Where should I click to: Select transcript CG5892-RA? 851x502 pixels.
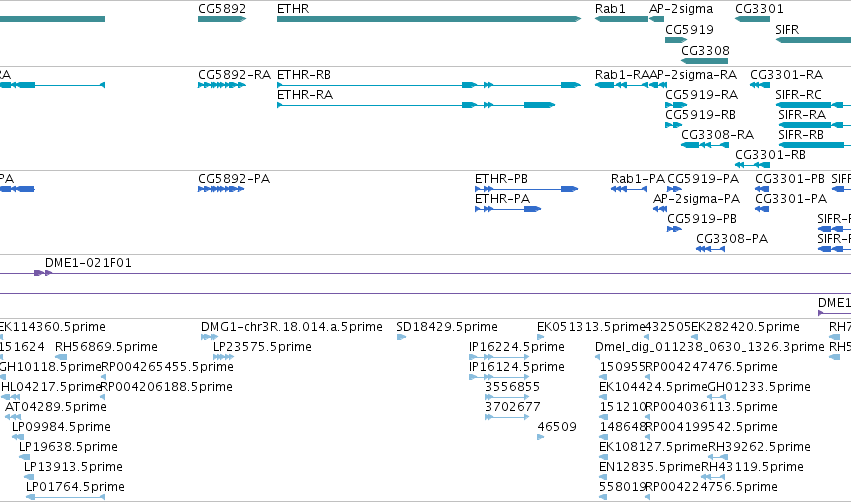pos(234,74)
